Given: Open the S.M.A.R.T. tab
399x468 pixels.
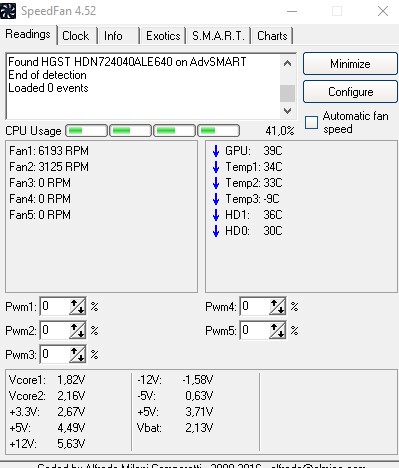Looking at the screenshot, I should (218, 36).
